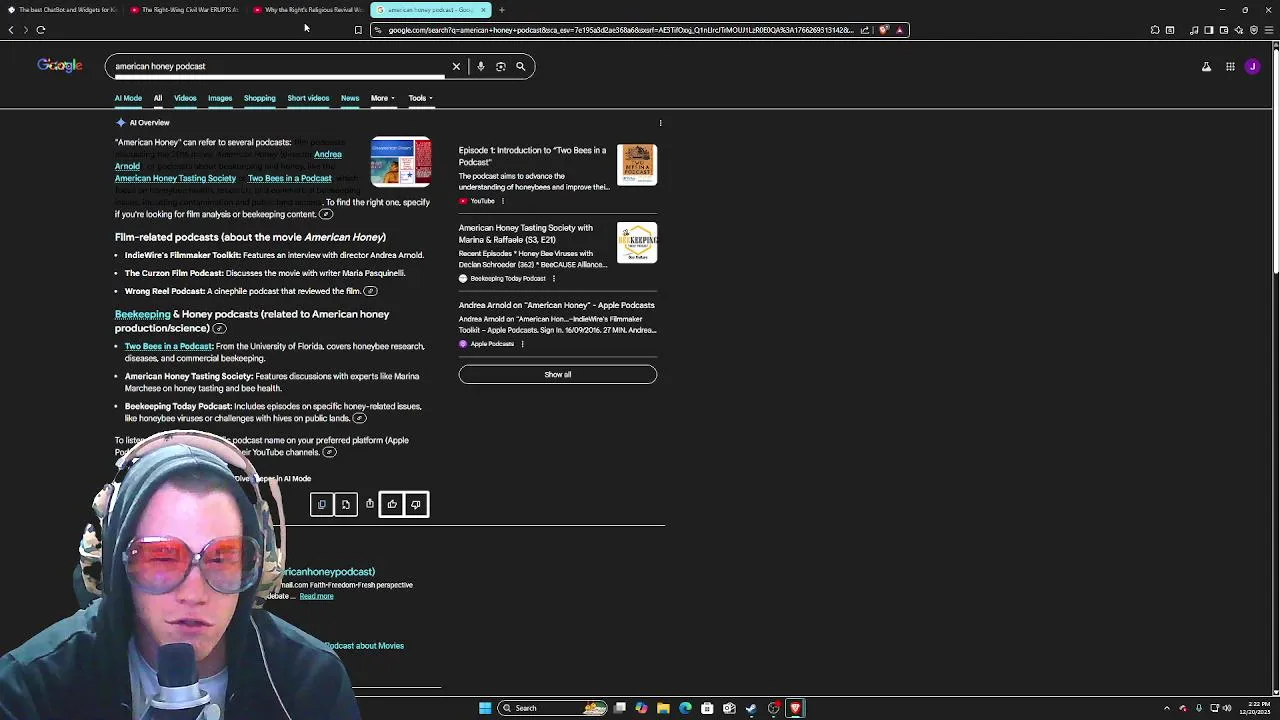1280x720 pixels.
Task: Select the All results tab
Action: point(157,98)
